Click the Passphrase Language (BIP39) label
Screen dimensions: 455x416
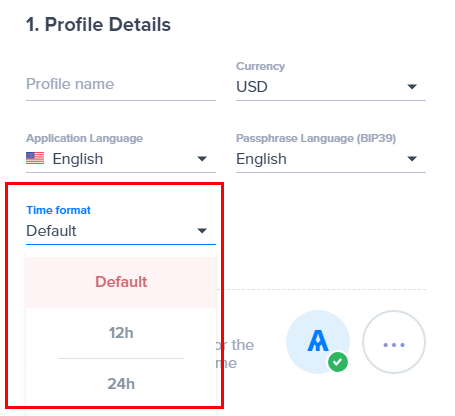[x=316, y=138]
